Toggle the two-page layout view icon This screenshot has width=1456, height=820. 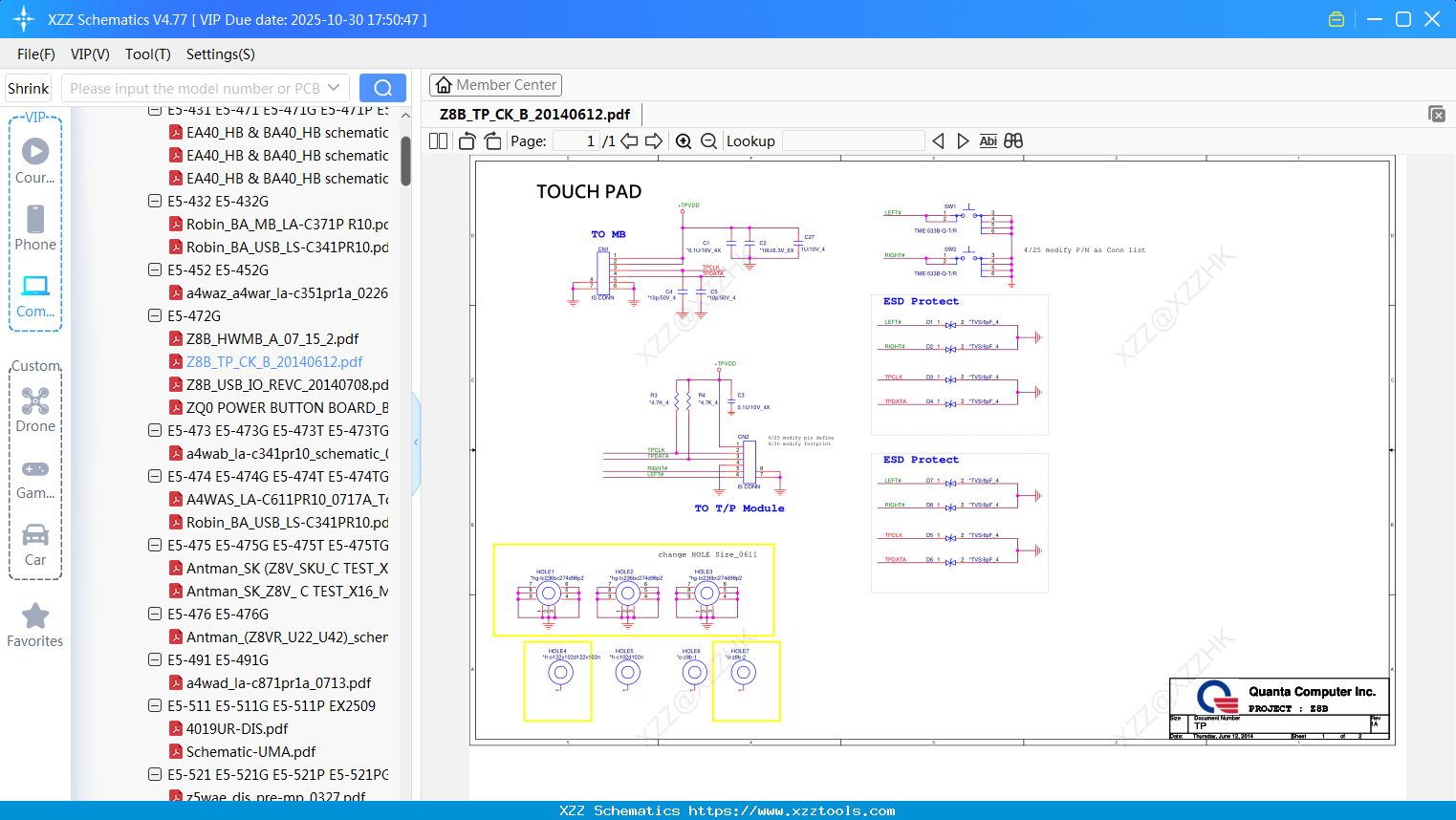pos(438,141)
